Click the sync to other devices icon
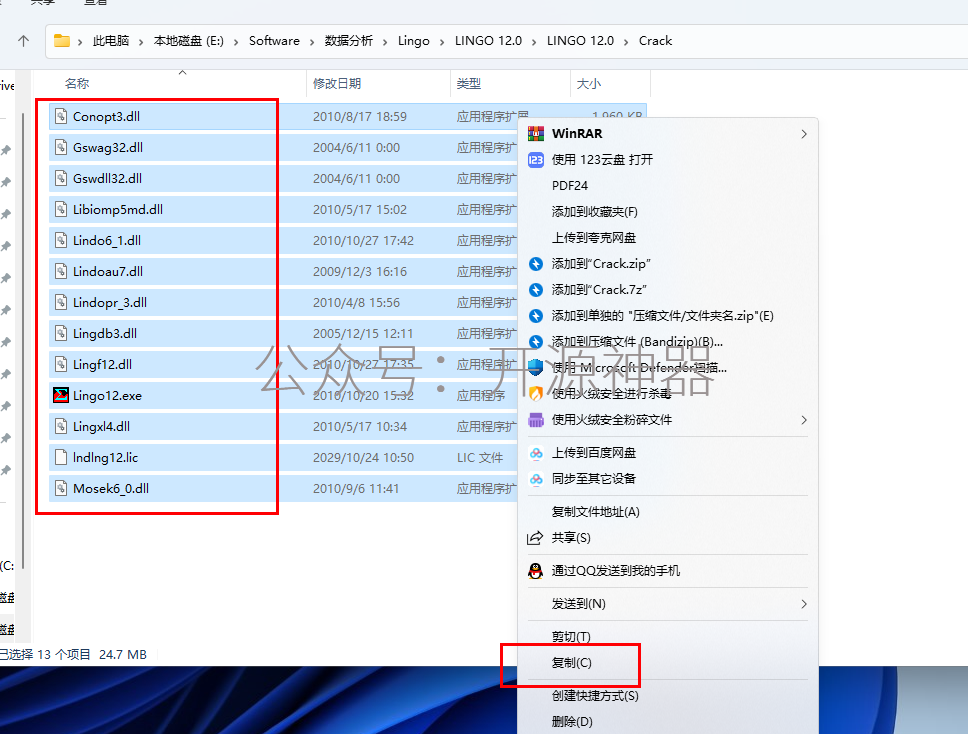 pos(536,478)
